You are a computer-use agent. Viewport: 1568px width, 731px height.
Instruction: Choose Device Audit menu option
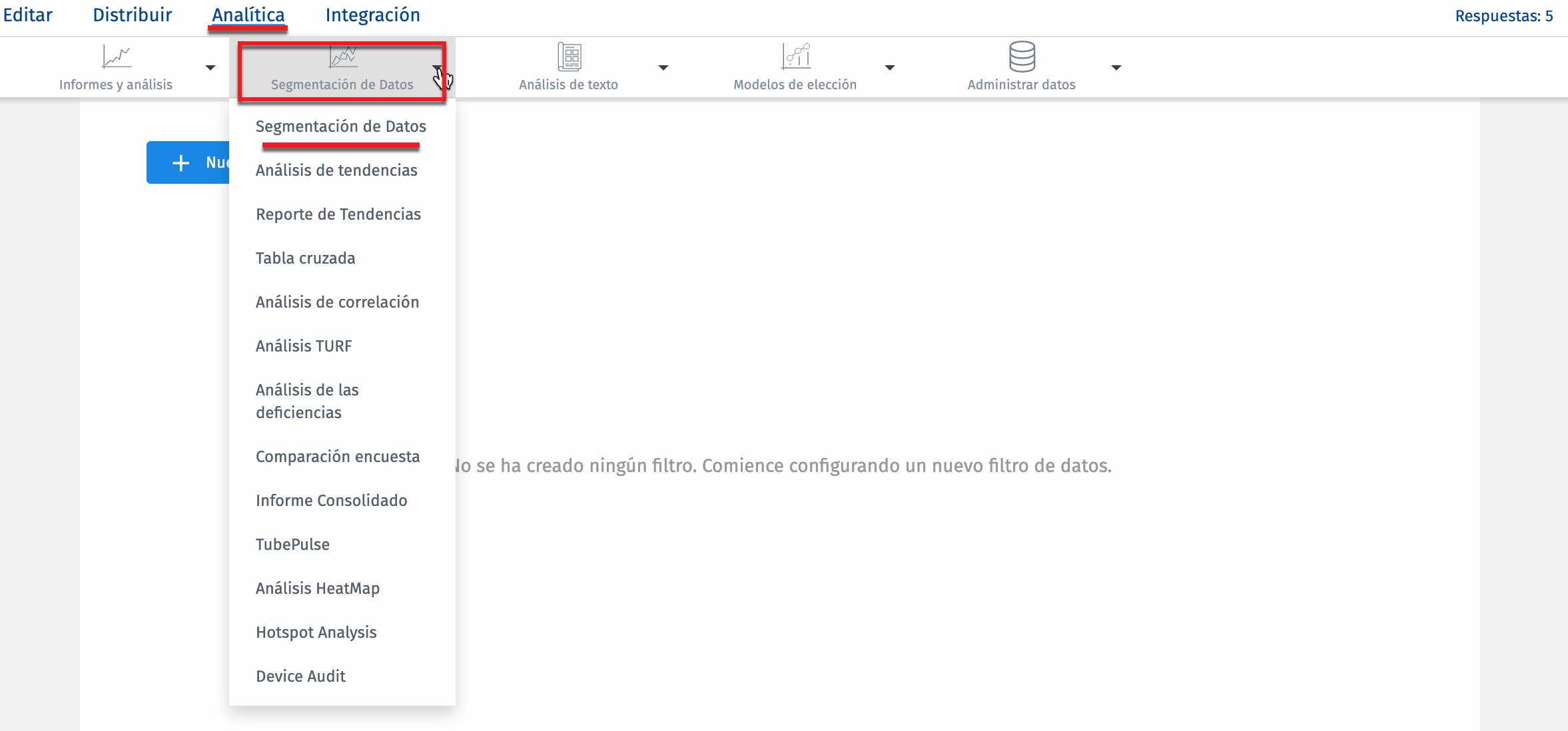pyautogui.click(x=300, y=676)
